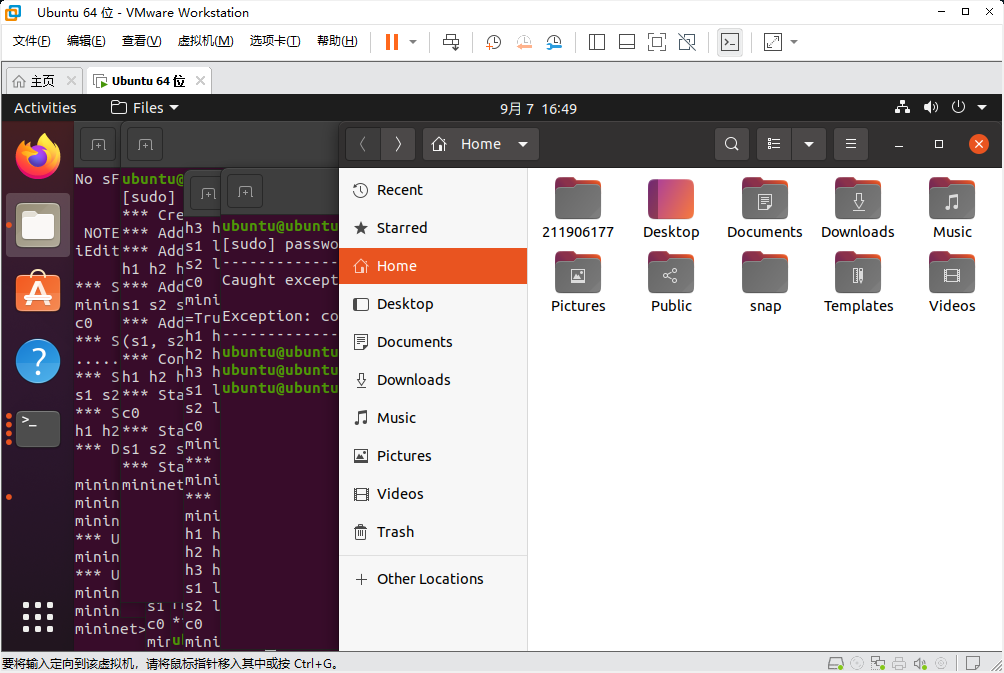
Task: Click the search icon in Files header
Action: pyautogui.click(x=731, y=144)
